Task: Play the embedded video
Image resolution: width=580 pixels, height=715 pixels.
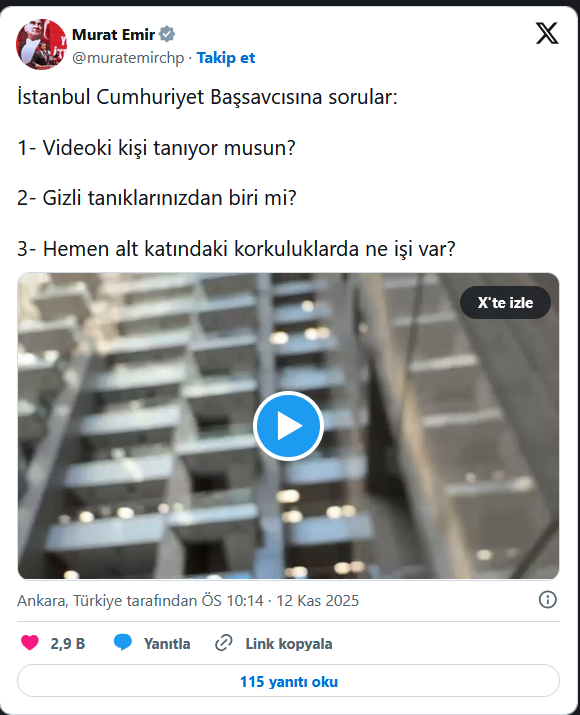Action: (x=288, y=426)
